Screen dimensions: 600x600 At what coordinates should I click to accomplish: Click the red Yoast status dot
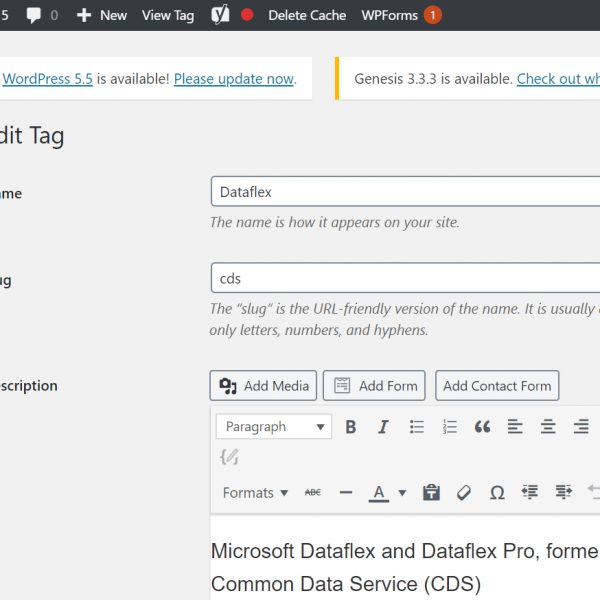pyautogui.click(x=247, y=15)
